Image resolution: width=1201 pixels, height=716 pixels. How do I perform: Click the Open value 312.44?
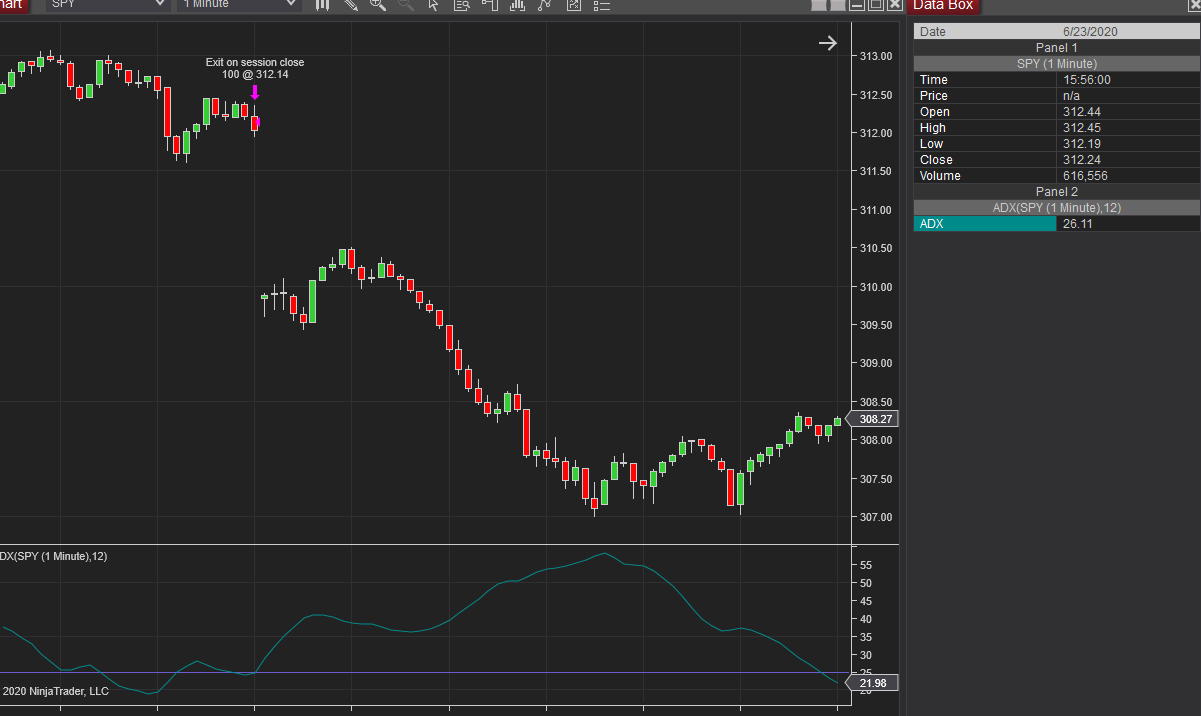coord(1081,112)
